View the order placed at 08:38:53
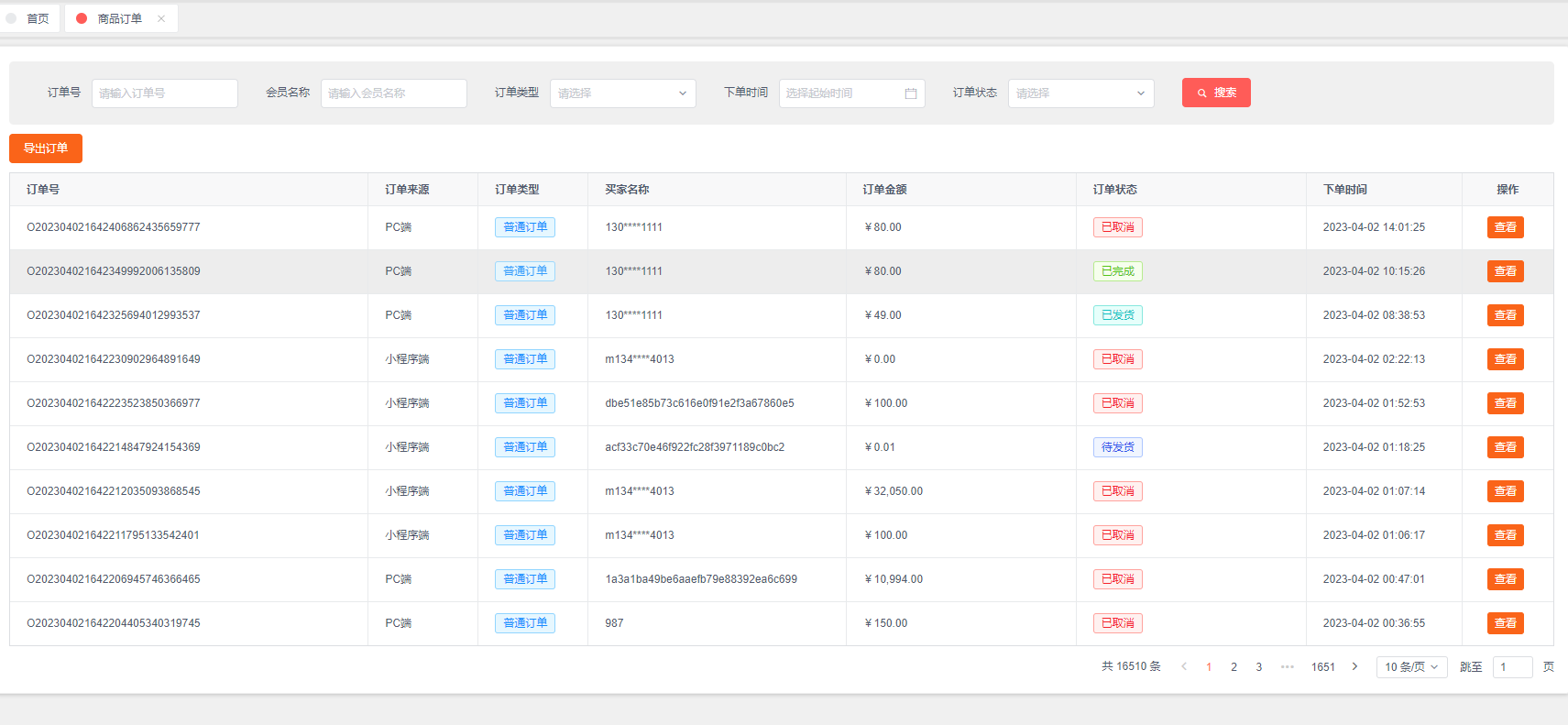1568x725 pixels. point(1506,315)
